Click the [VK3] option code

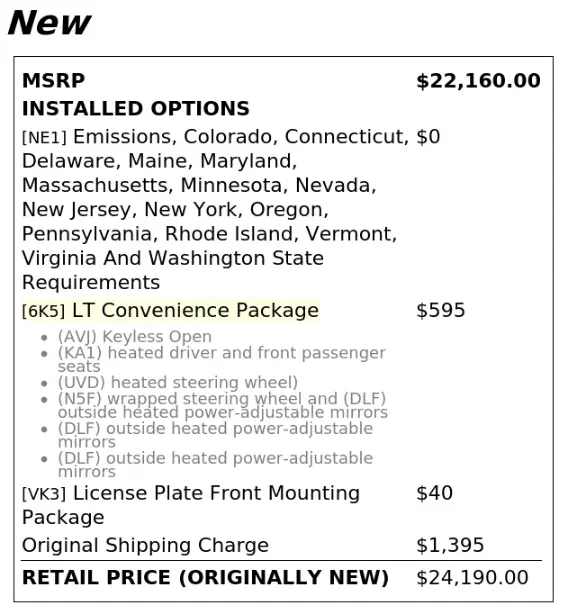[x=44, y=494]
